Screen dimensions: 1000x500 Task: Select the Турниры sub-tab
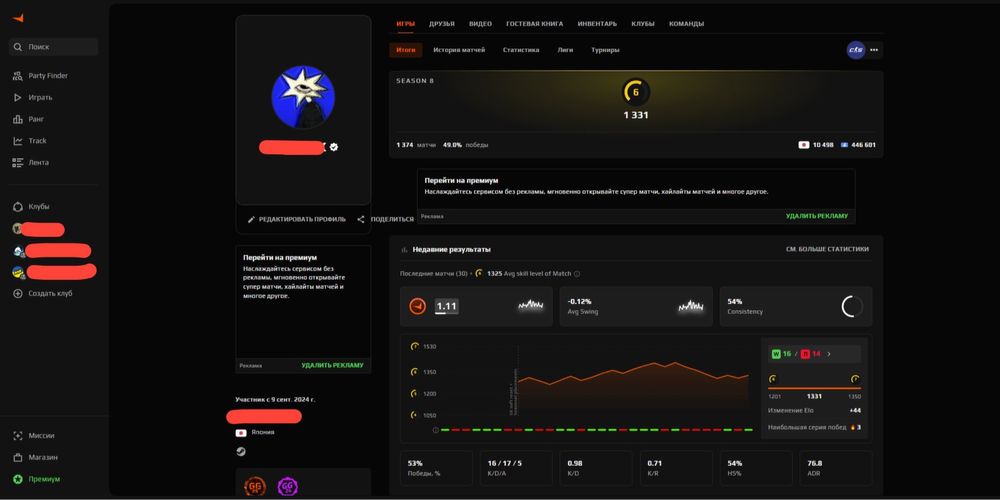click(x=605, y=50)
